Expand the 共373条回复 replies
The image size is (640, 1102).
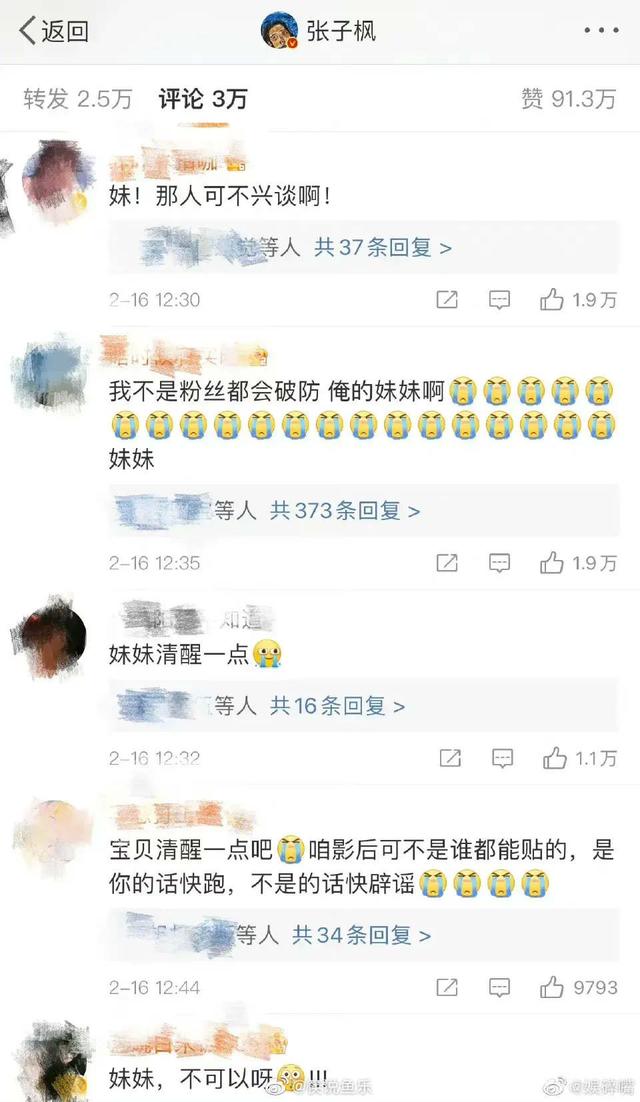point(344,510)
